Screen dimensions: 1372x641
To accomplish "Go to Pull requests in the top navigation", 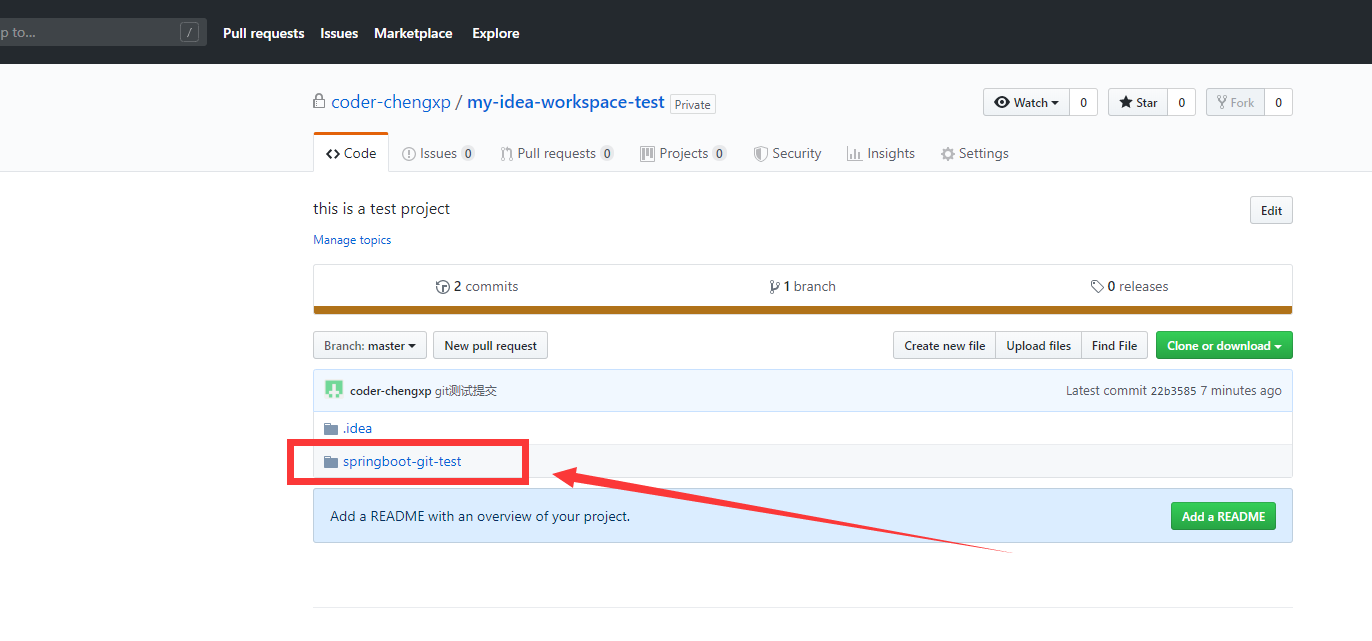I will pyautogui.click(x=263, y=33).
